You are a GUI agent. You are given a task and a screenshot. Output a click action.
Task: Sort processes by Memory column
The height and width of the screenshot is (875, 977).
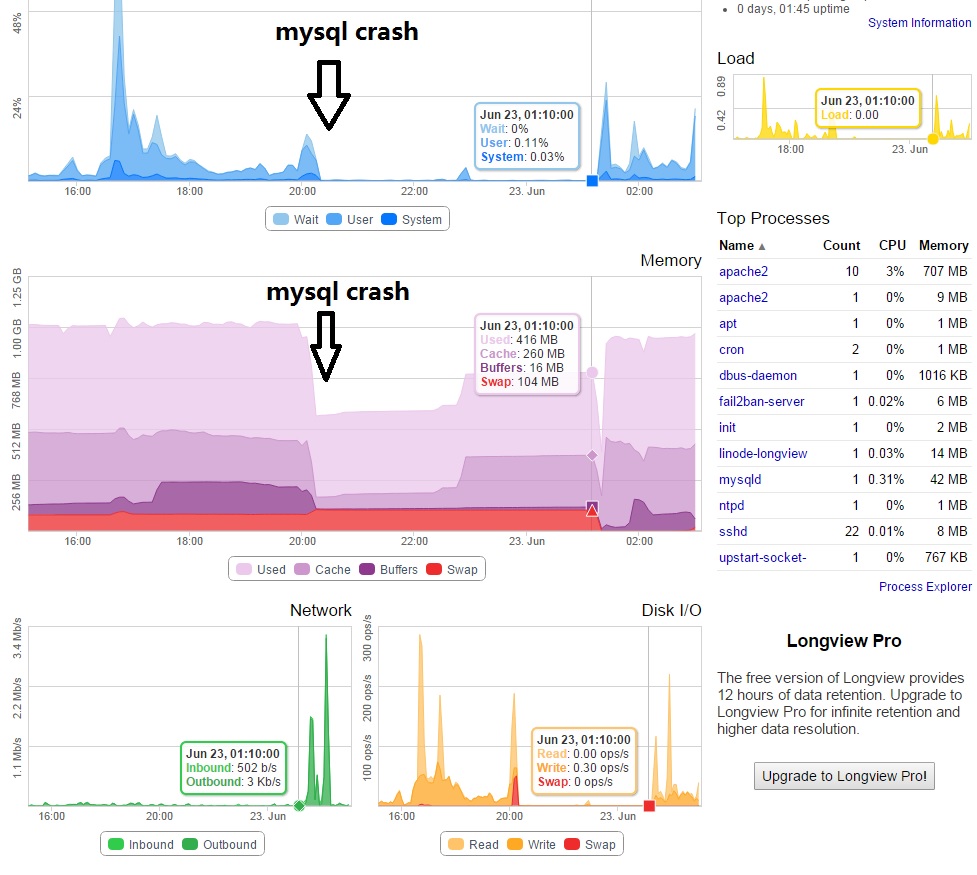pos(943,246)
